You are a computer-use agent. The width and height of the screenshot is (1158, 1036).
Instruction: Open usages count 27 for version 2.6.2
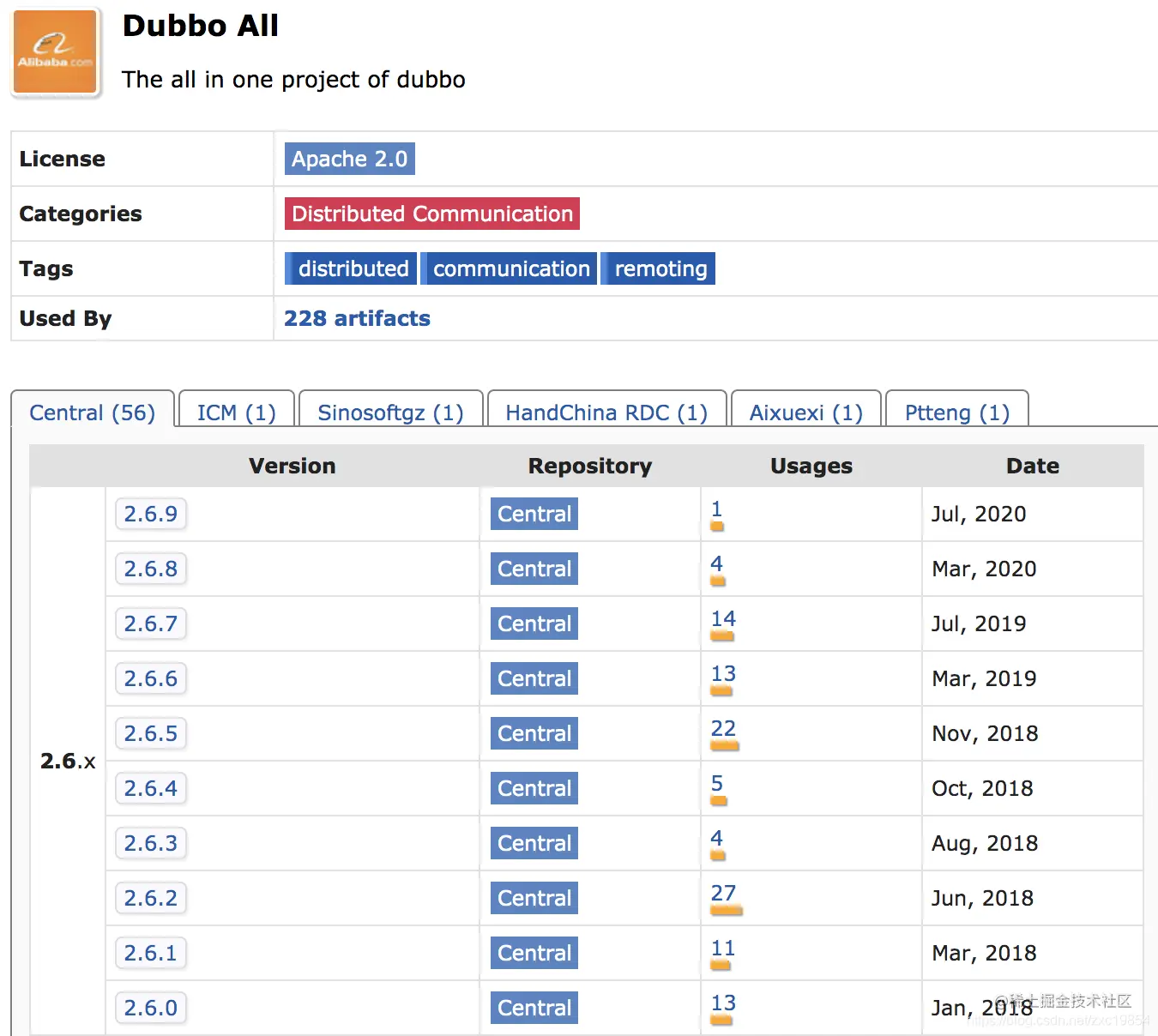tap(724, 894)
